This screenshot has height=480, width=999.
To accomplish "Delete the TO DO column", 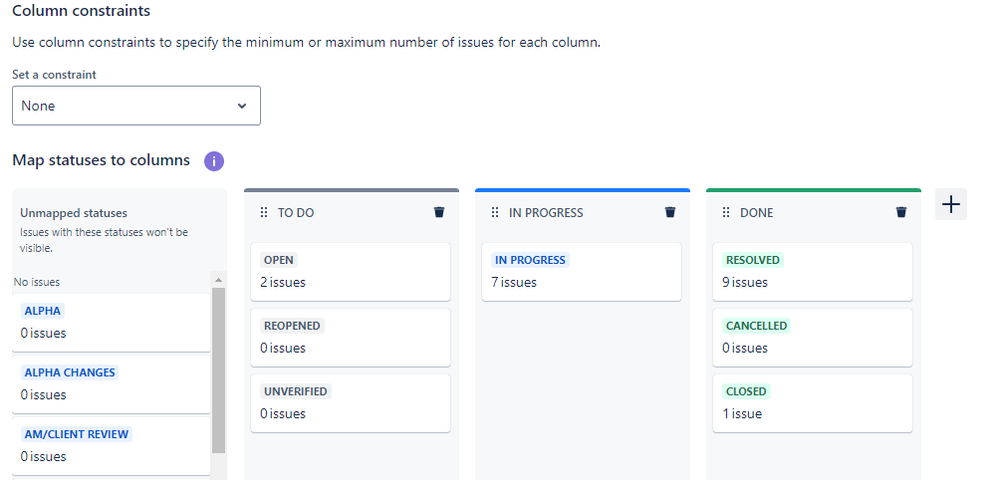I will pyautogui.click(x=438, y=212).
